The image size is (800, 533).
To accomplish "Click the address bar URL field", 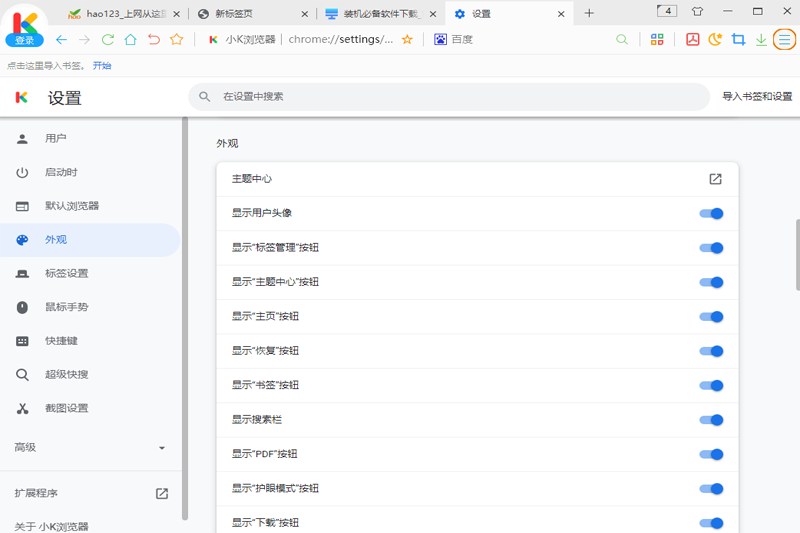I will point(341,39).
